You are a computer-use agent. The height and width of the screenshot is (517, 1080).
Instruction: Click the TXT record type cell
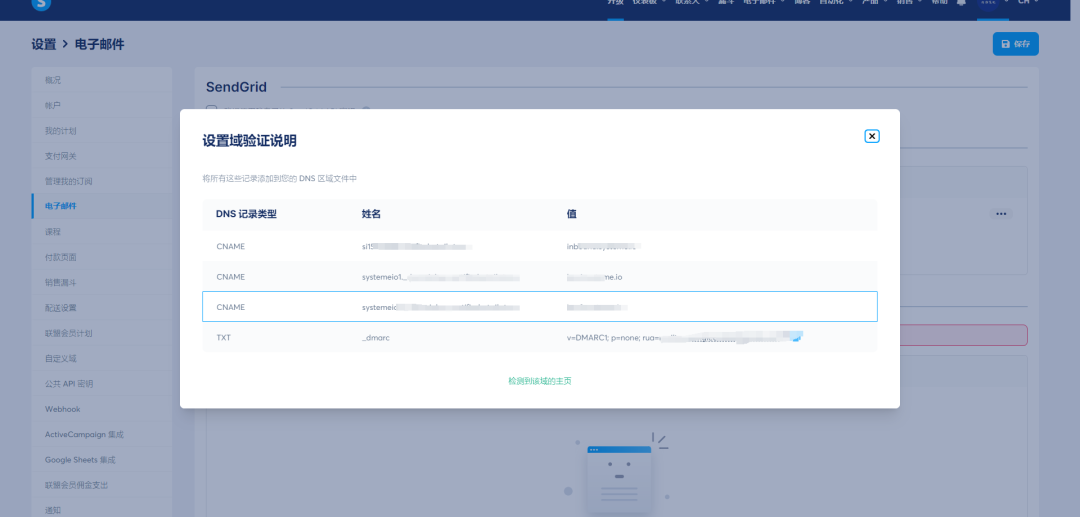pyautogui.click(x=223, y=337)
